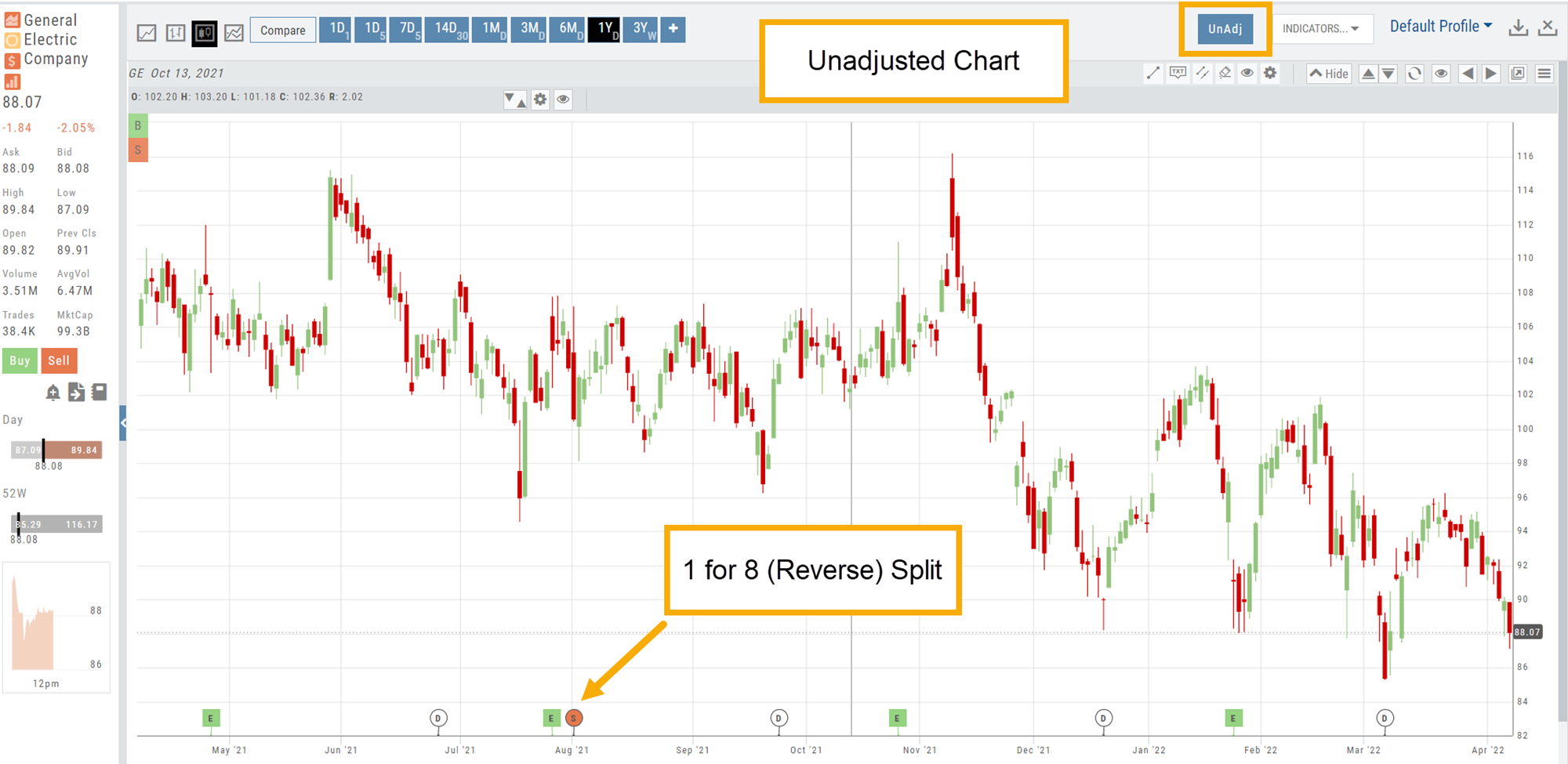The width and height of the screenshot is (1568, 764).
Task: Open the notebook icon under Sell
Action: (100, 392)
